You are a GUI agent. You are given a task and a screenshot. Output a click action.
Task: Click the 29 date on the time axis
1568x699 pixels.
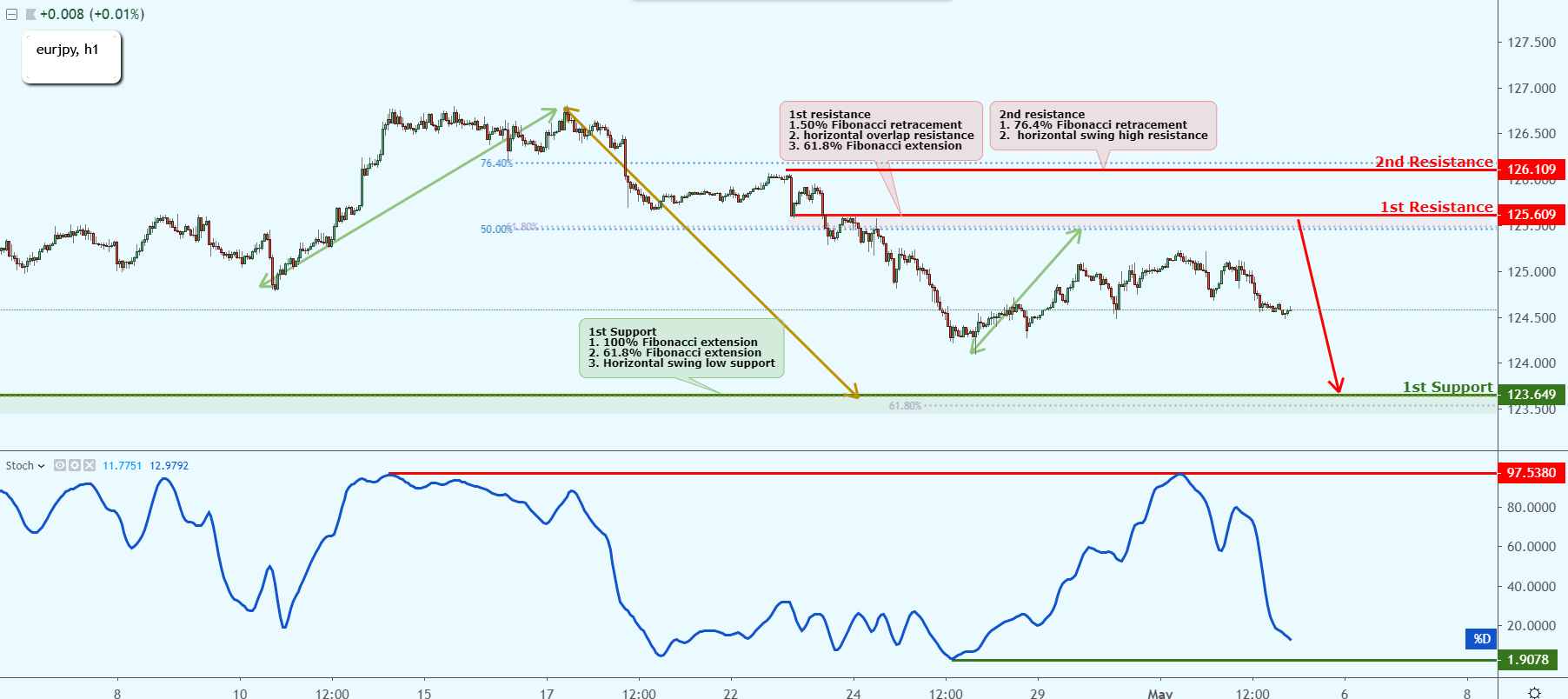pyautogui.click(x=1038, y=694)
